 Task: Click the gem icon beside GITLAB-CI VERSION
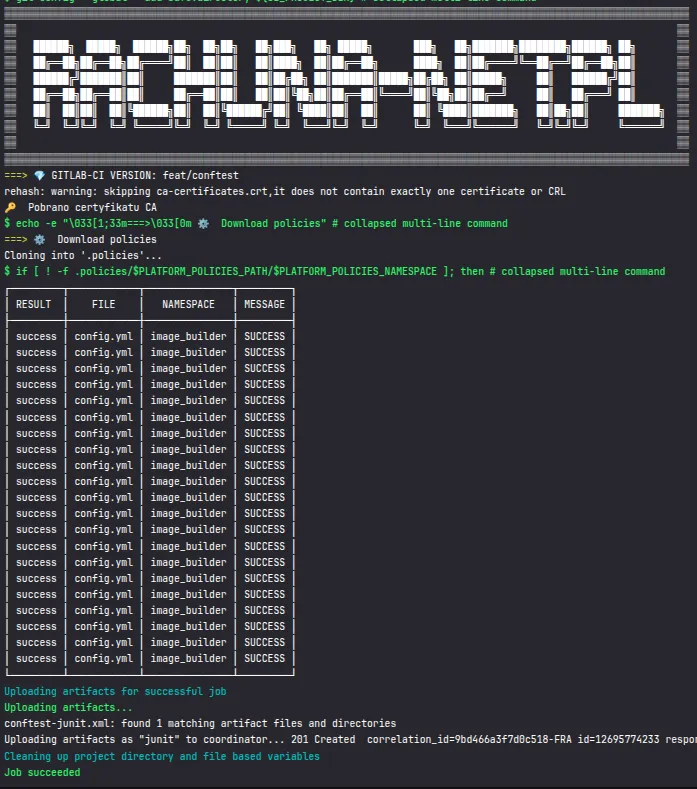click(x=40, y=175)
